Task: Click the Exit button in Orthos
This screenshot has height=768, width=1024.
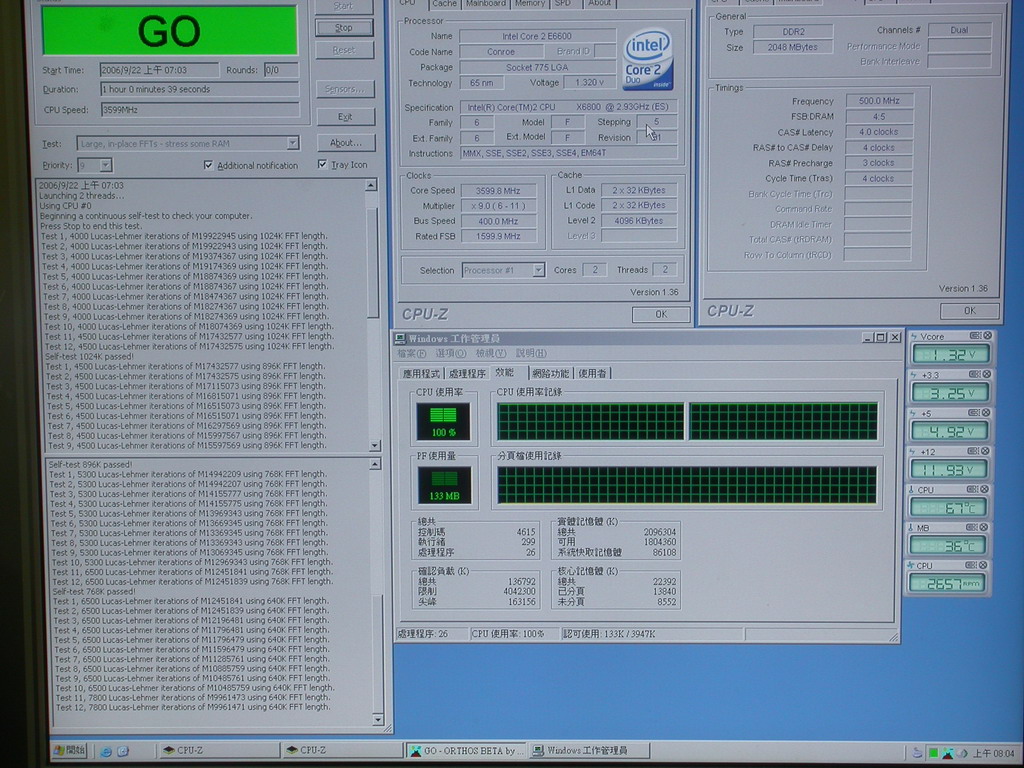Action: click(x=345, y=117)
